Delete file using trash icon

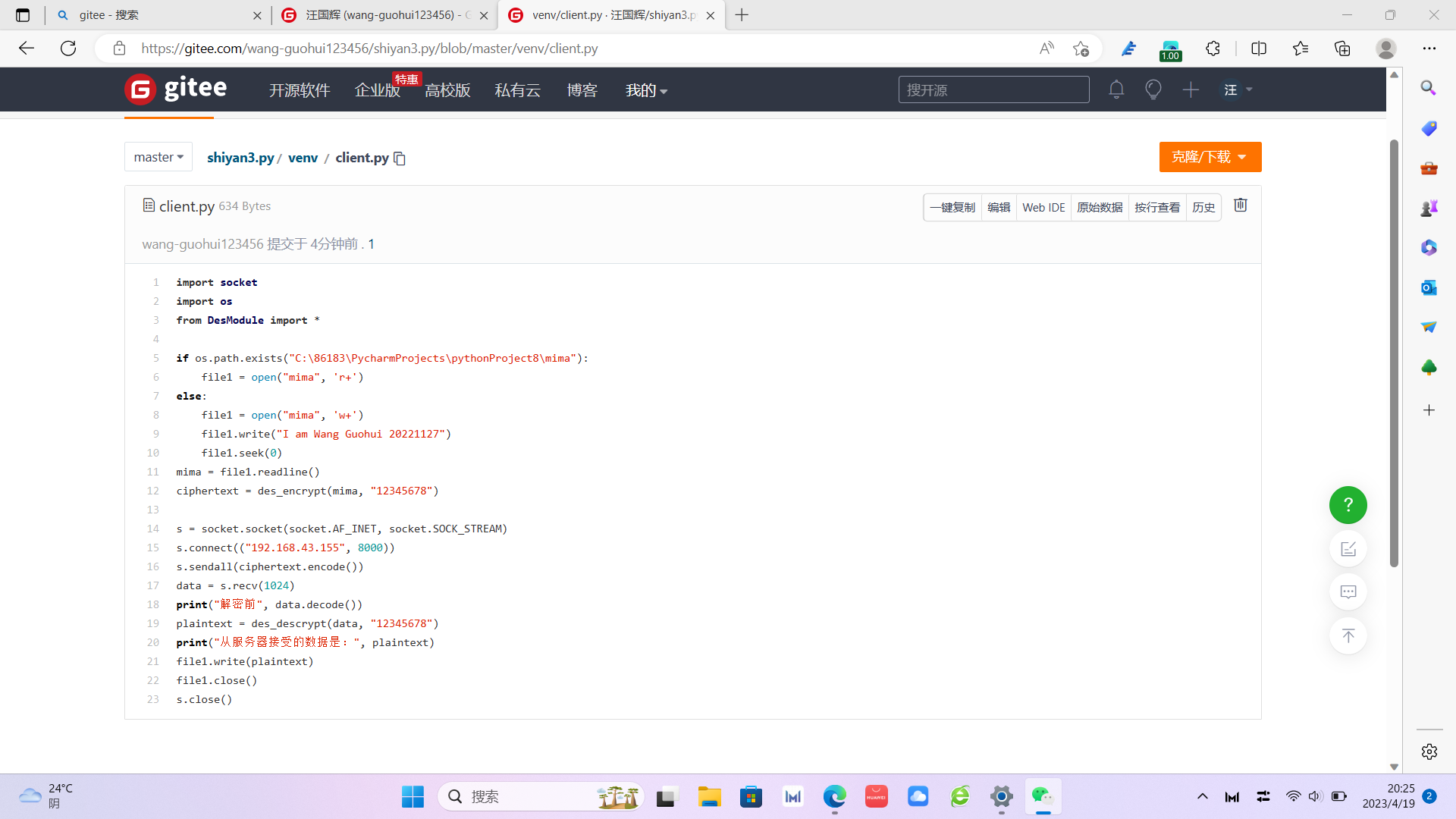pos(1241,206)
